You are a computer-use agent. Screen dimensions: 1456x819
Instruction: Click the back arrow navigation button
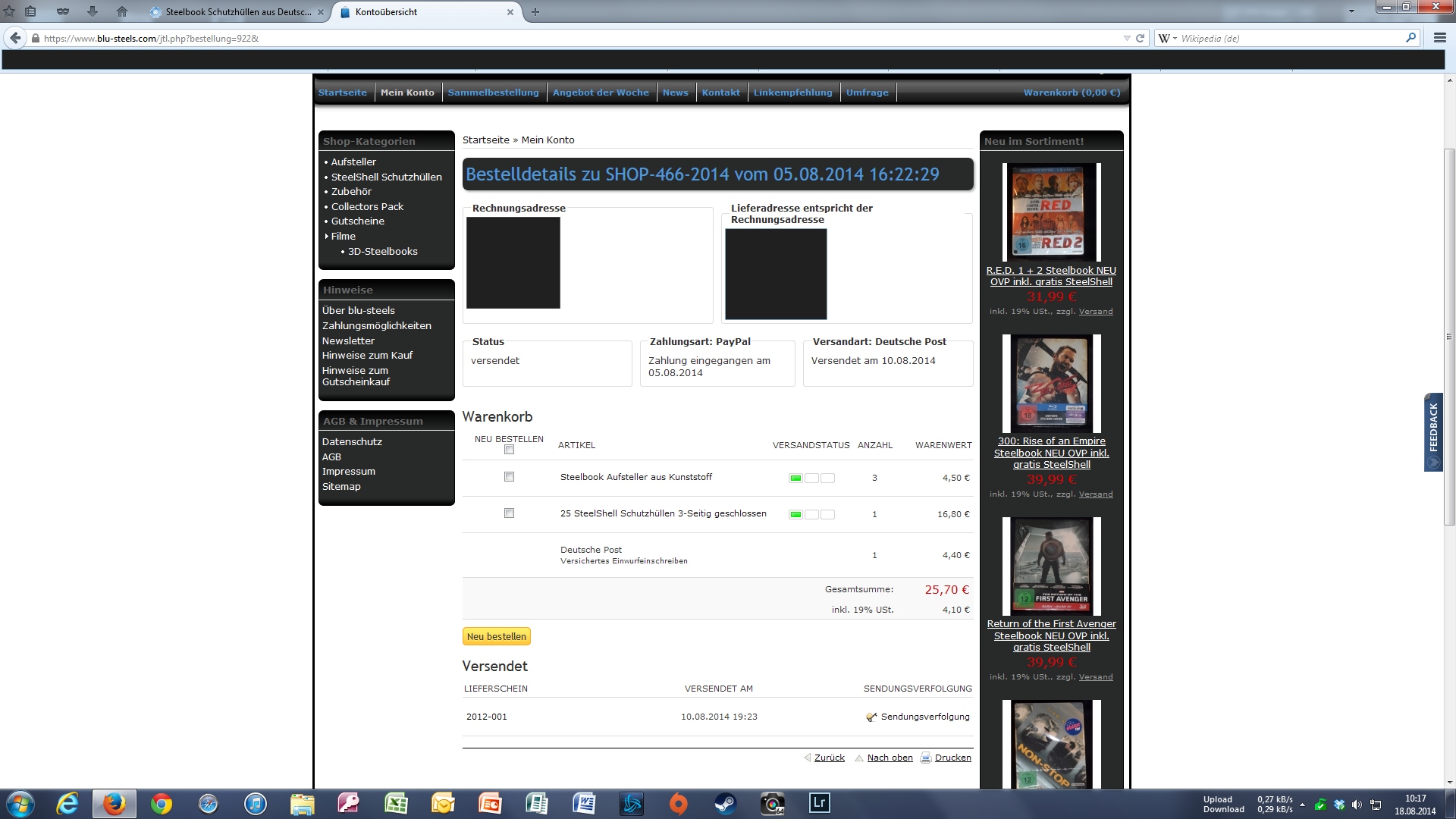[x=15, y=38]
